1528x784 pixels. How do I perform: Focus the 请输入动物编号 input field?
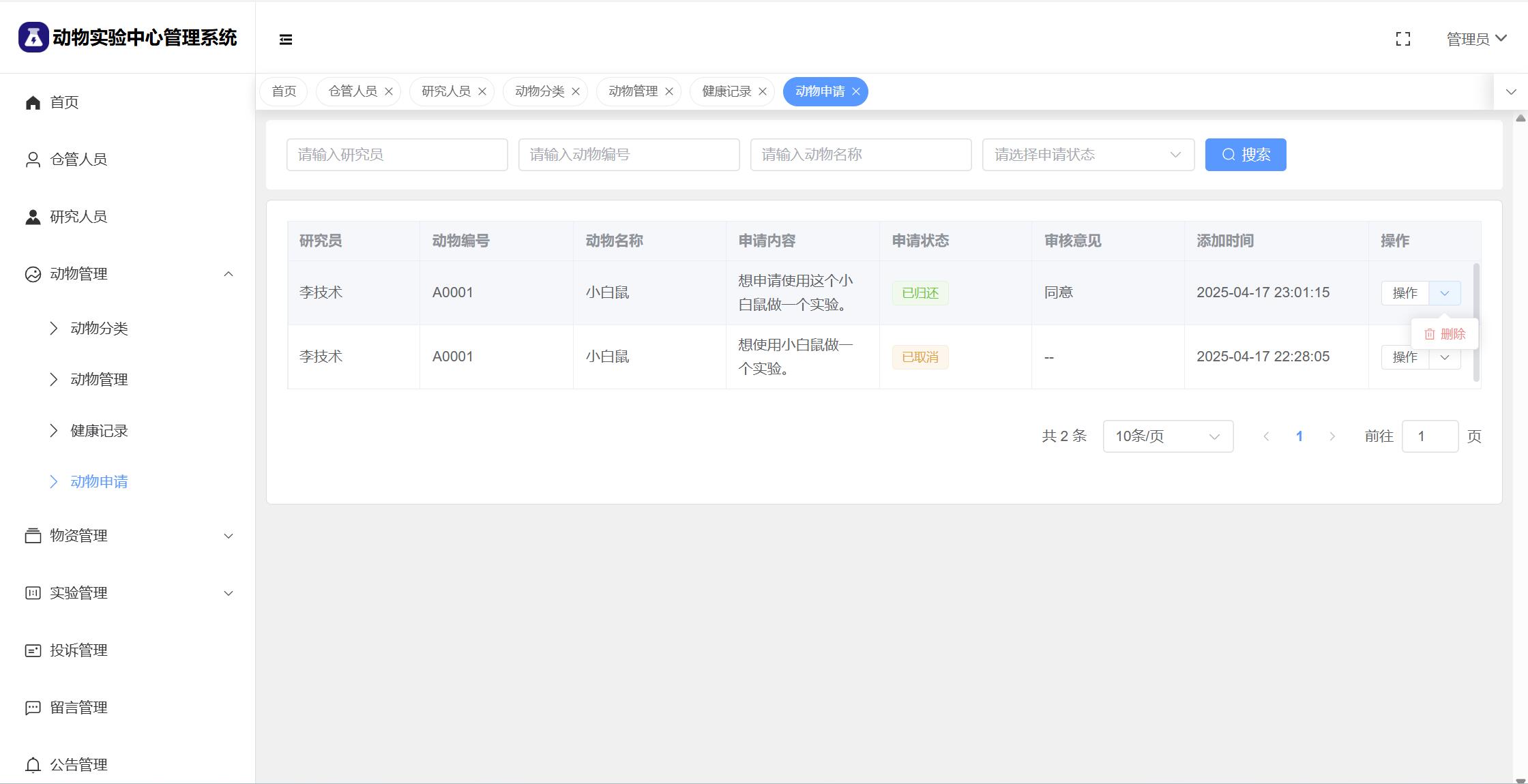(x=628, y=155)
